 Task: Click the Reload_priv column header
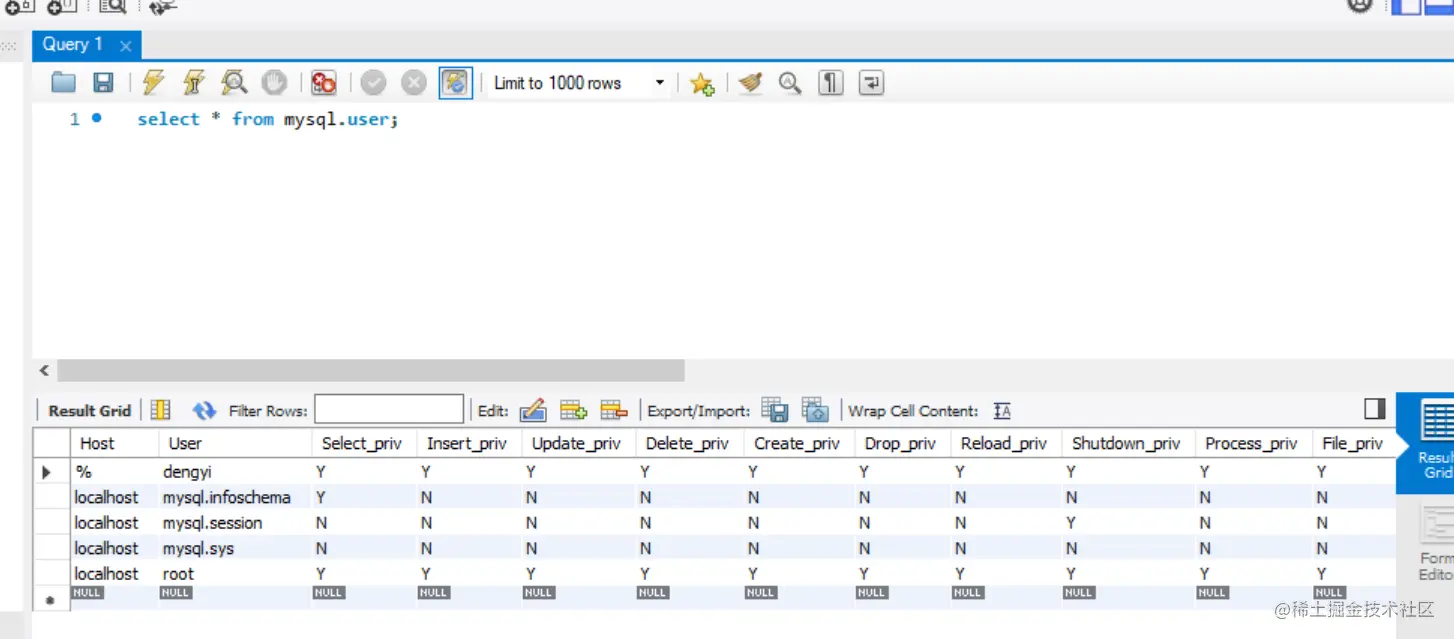click(x=1004, y=443)
